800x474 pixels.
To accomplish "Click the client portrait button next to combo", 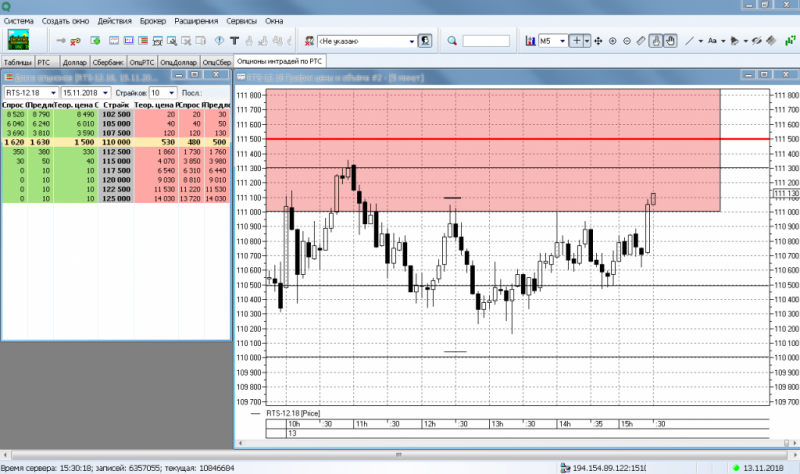I will click(424, 41).
